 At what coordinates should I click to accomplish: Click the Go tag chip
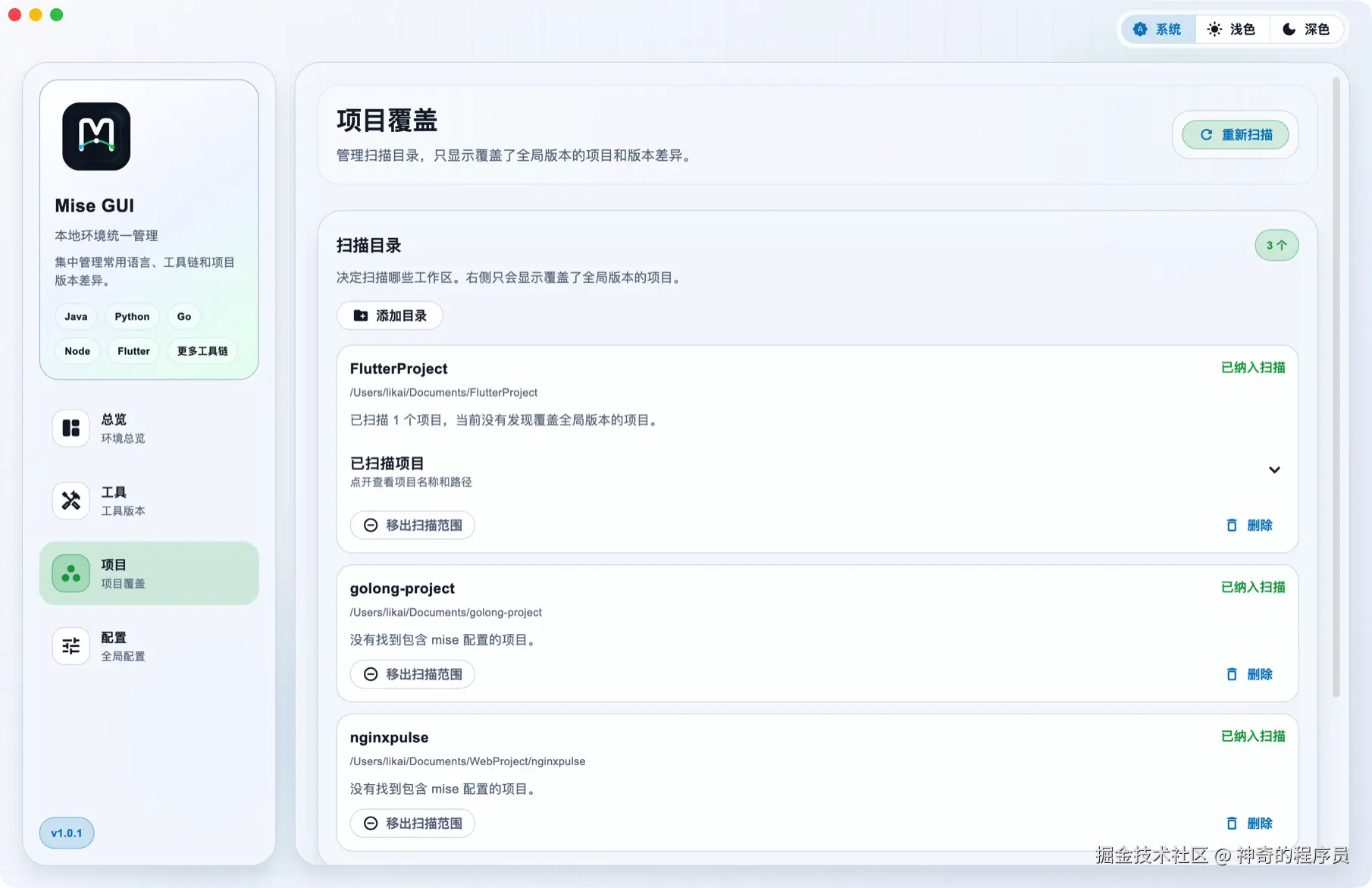pyautogui.click(x=184, y=317)
